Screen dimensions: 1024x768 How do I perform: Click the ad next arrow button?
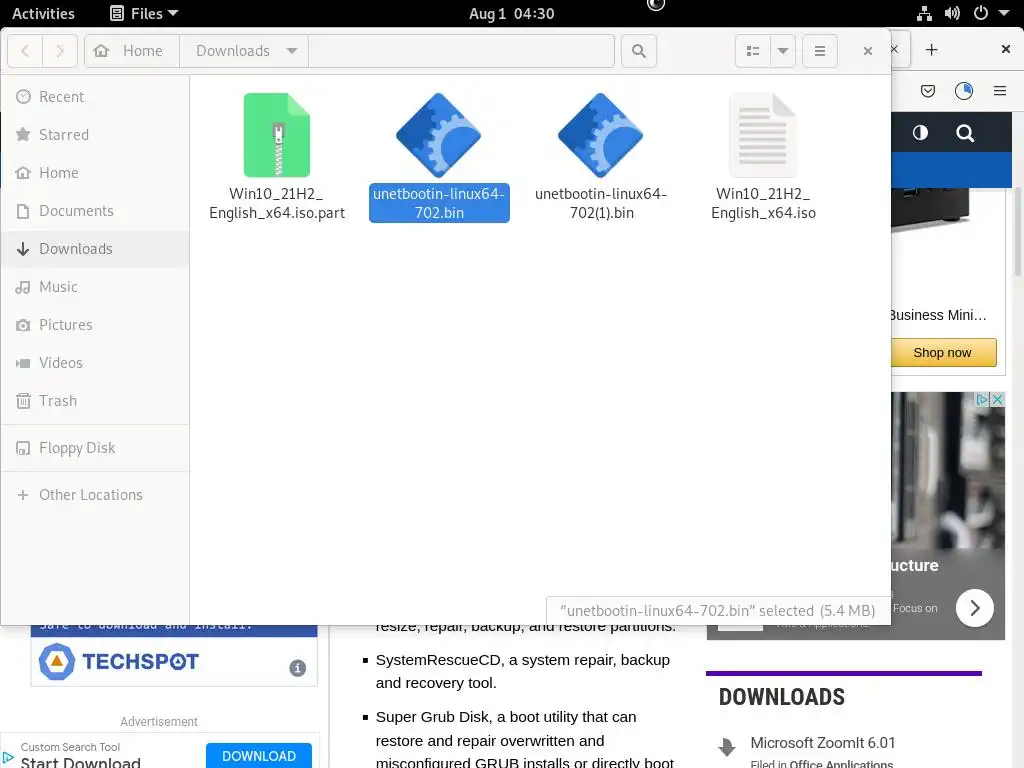[x=974, y=608]
